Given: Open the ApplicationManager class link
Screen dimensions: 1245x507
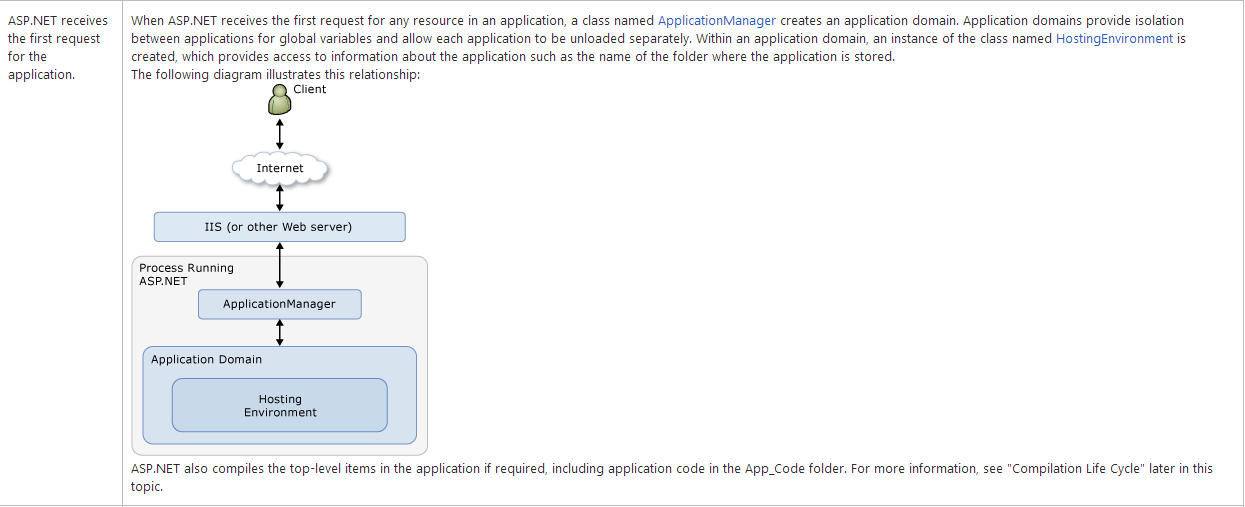Looking at the screenshot, I should click(717, 21).
